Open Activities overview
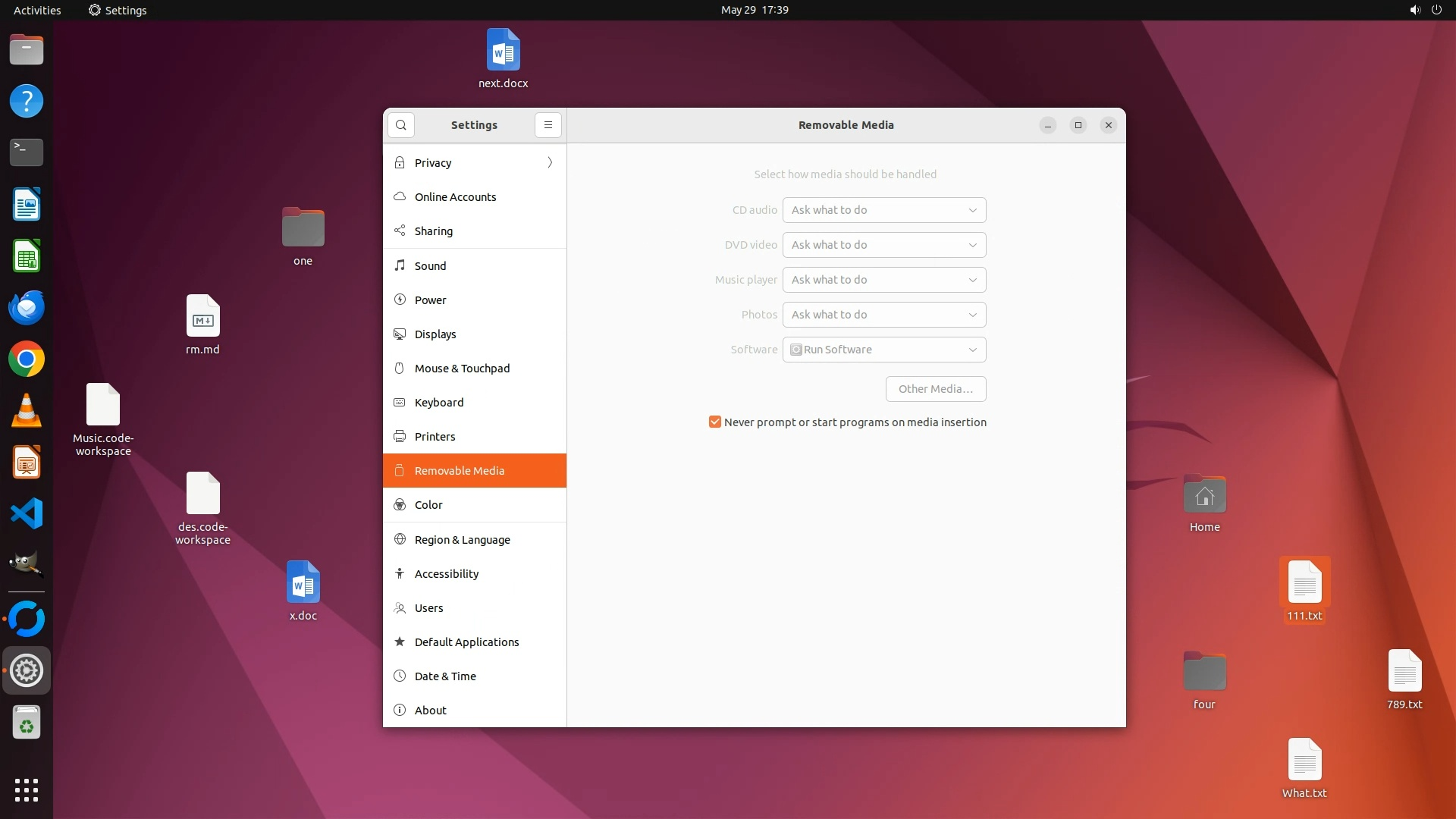 (x=37, y=10)
